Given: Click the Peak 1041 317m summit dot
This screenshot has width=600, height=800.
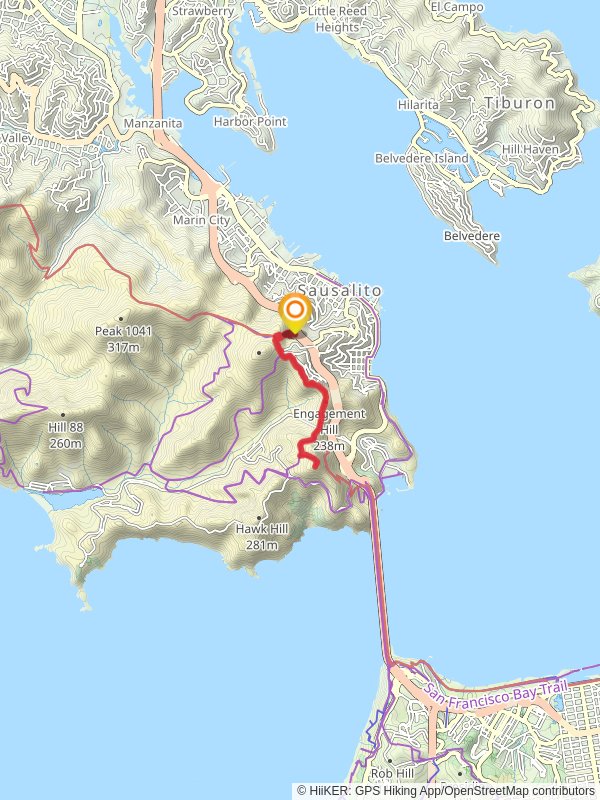Looking at the screenshot, I should coord(121,319).
